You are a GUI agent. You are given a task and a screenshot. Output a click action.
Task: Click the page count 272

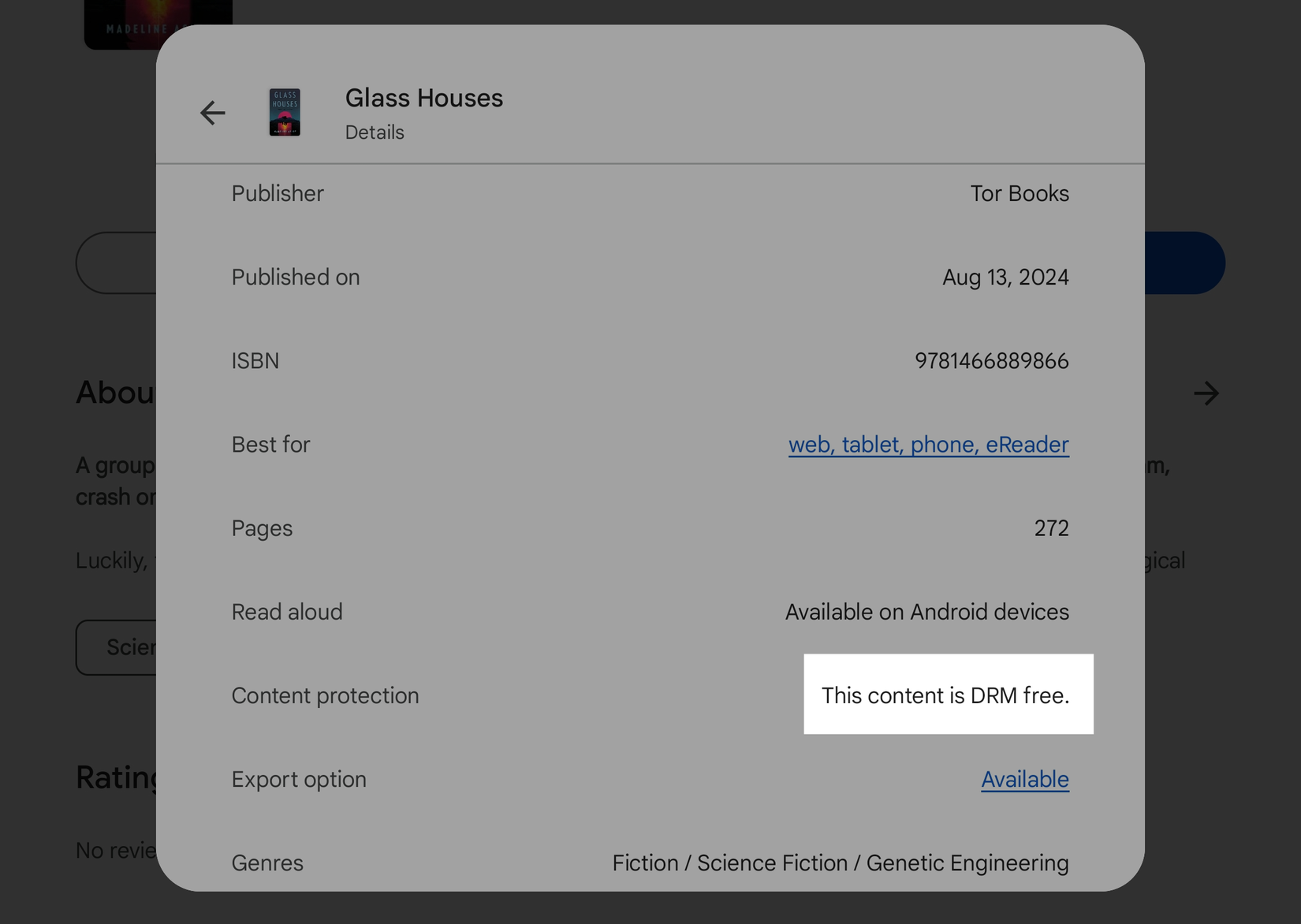pos(1051,528)
